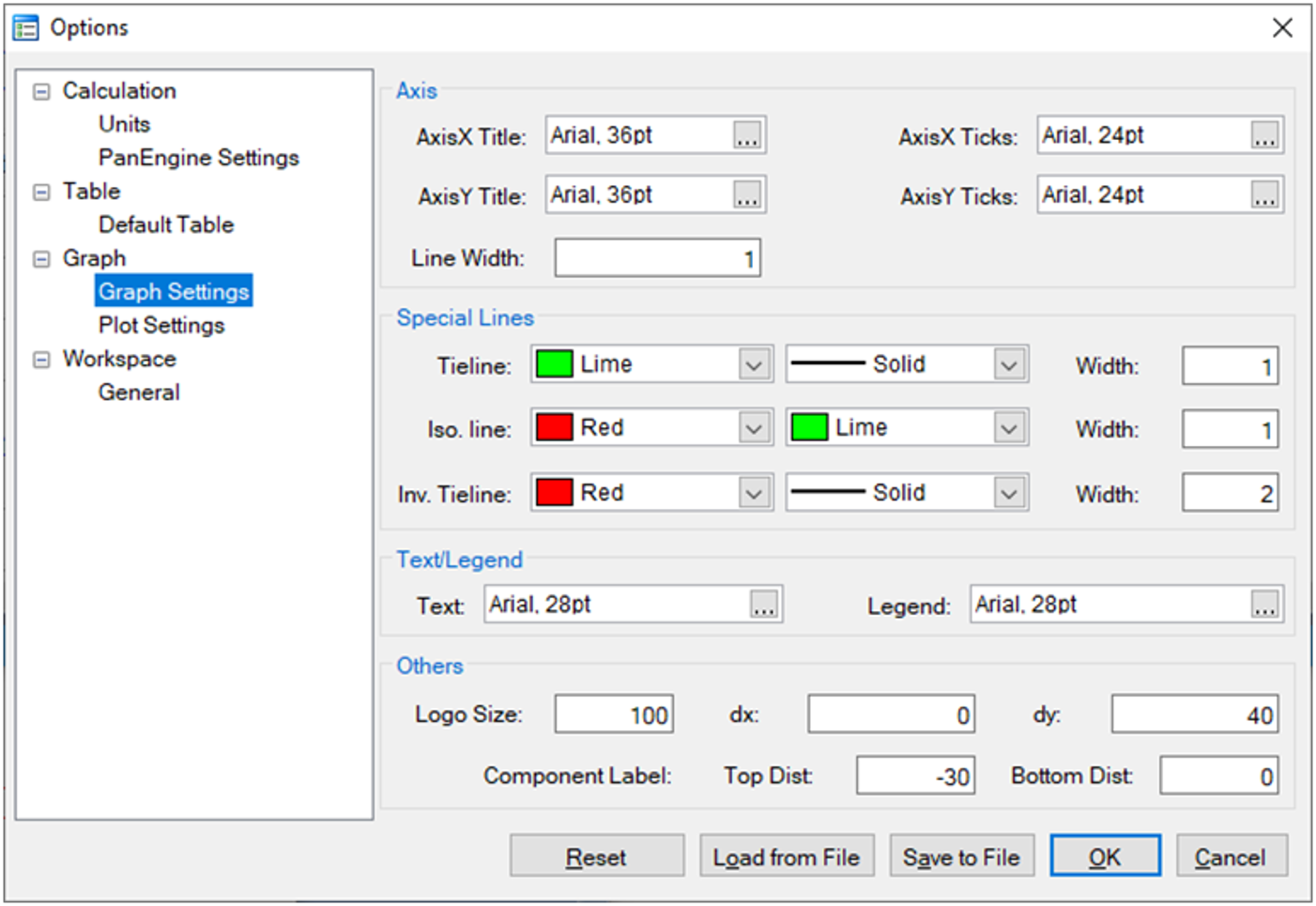Viewport: 1316px width, 906px height.
Task: Open AxisY Title font picker ellipsis button
Action: click(x=747, y=196)
